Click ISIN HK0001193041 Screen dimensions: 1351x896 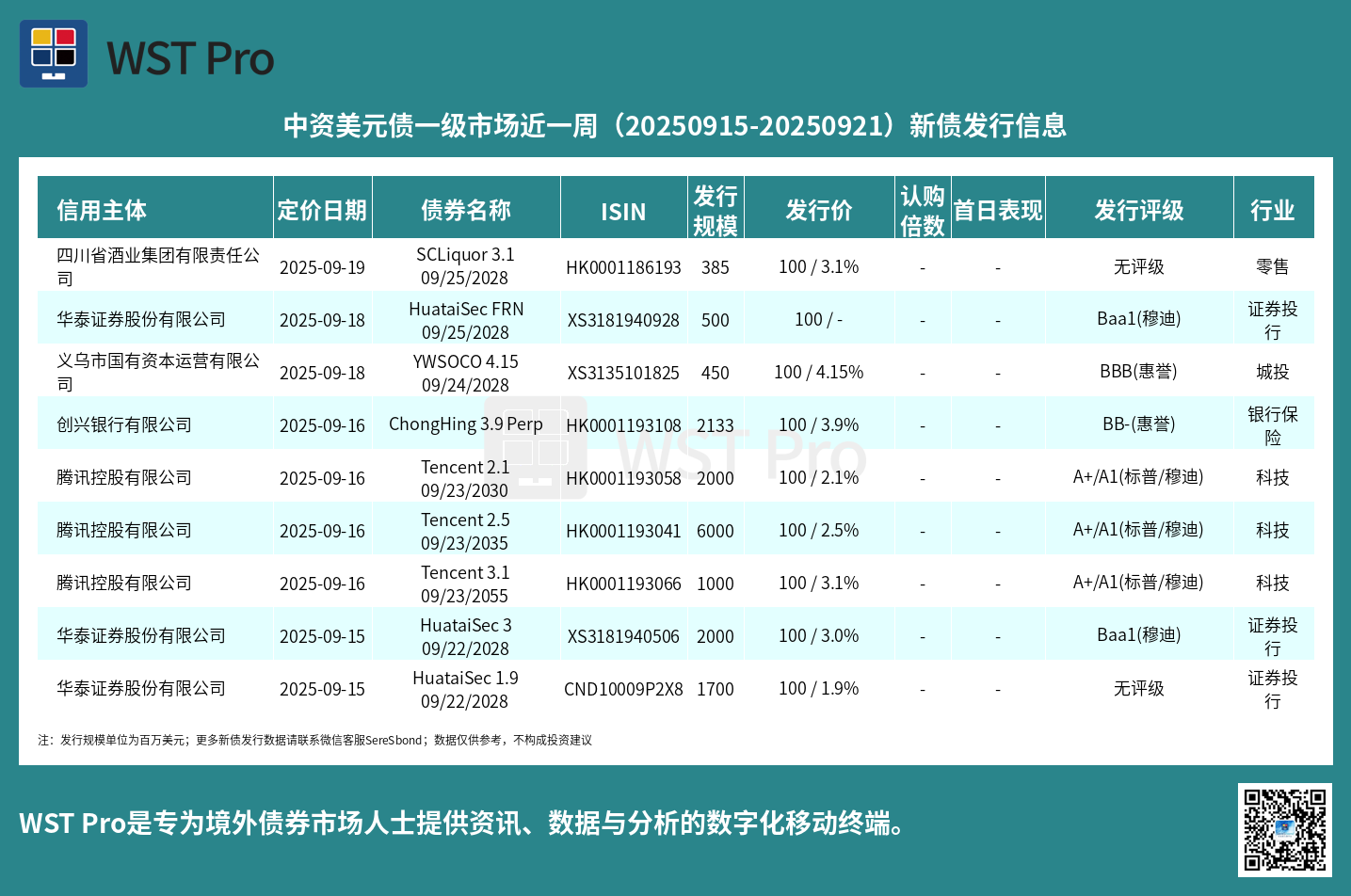click(x=623, y=531)
